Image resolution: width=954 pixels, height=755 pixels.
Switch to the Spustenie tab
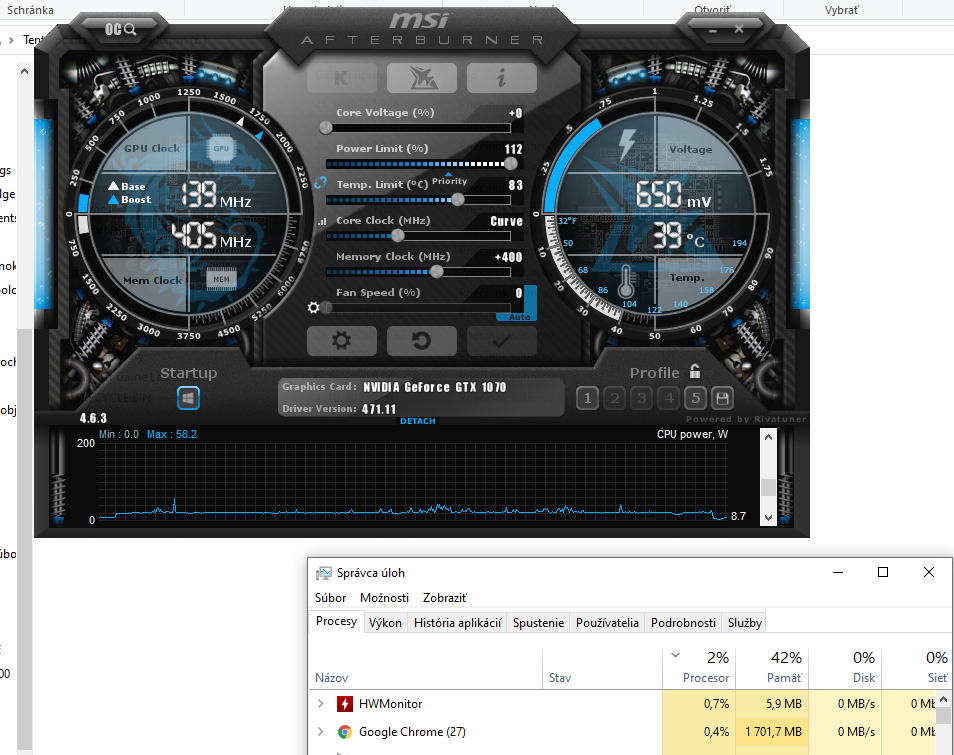[538, 623]
